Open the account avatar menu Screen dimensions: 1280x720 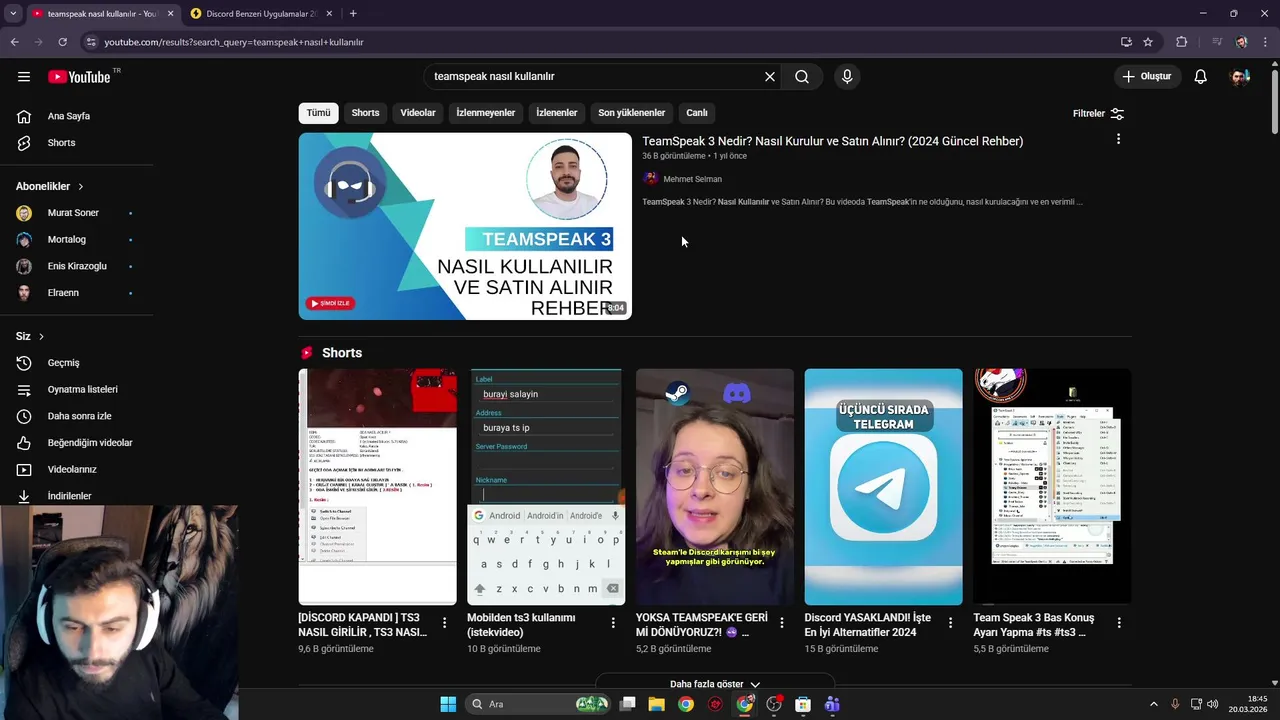(1240, 77)
